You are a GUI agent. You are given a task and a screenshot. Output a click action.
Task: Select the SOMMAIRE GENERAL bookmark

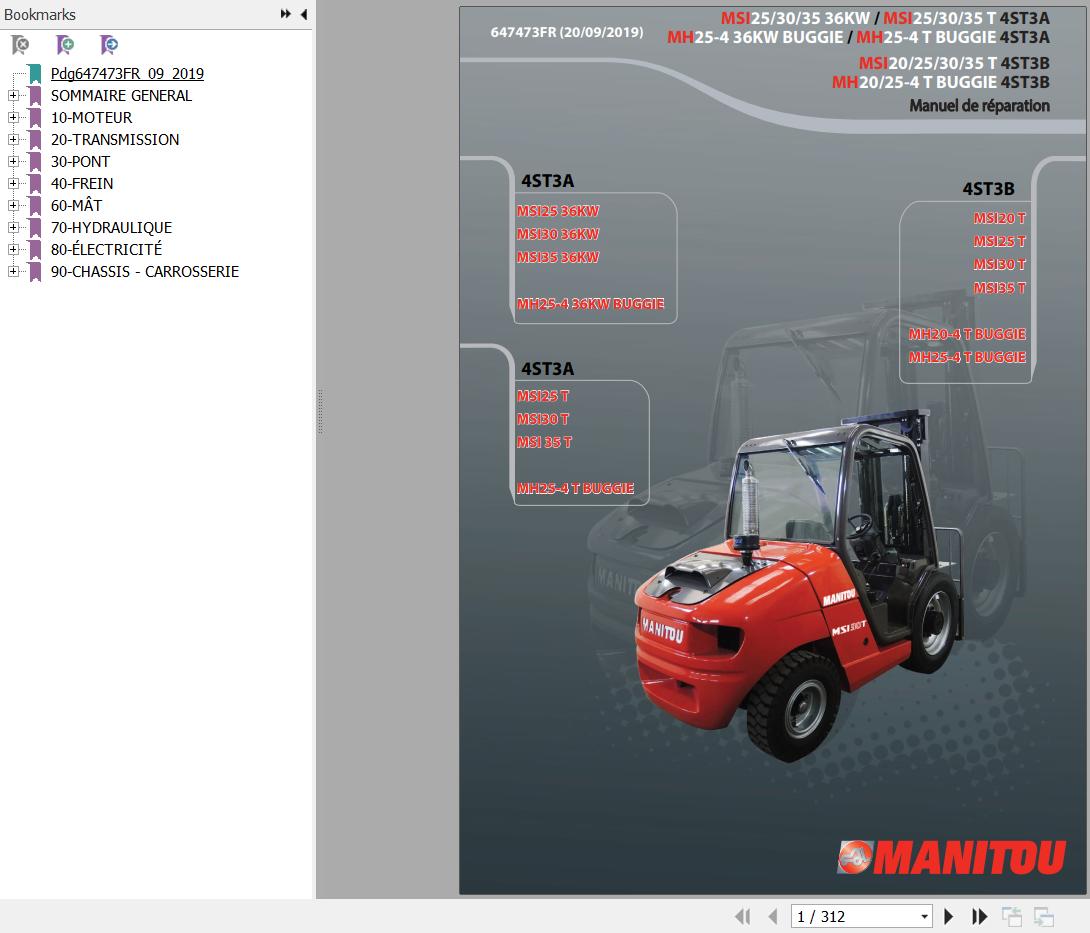(121, 95)
